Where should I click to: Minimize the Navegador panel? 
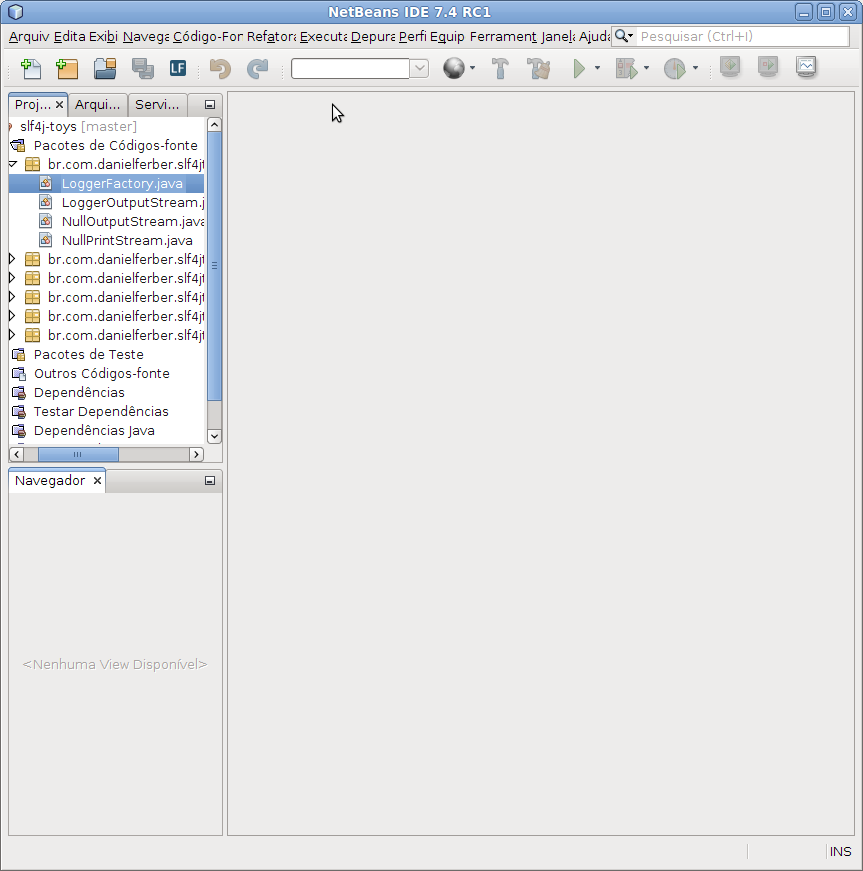(x=209, y=480)
